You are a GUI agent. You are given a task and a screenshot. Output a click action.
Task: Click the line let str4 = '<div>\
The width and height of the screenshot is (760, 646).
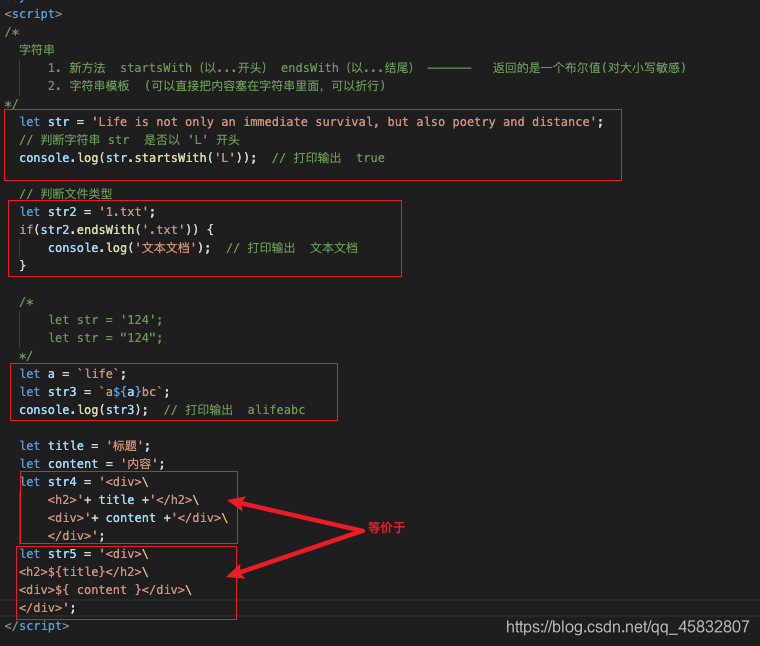coord(84,482)
